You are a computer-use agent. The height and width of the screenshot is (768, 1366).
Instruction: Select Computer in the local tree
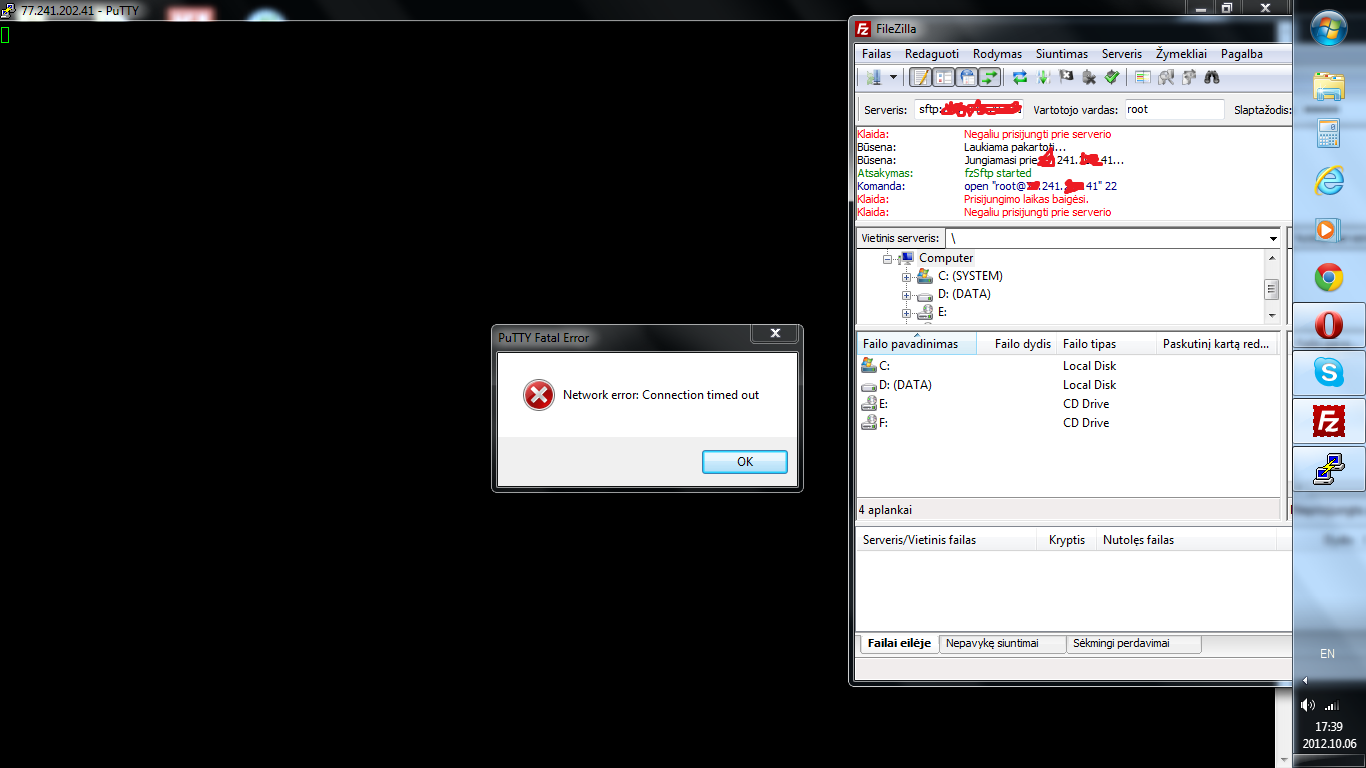pos(946,258)
